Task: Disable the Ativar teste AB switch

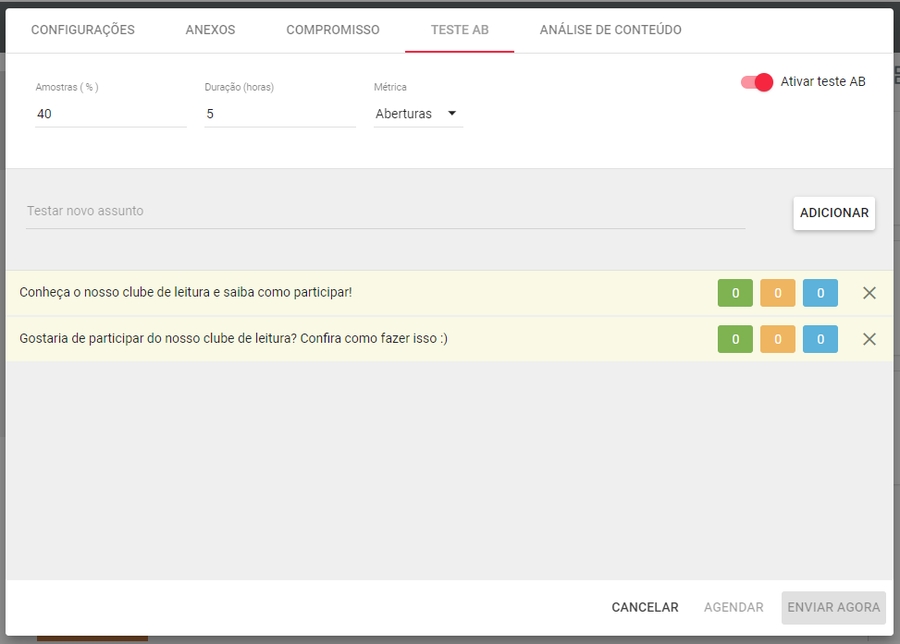Action: 757,82
